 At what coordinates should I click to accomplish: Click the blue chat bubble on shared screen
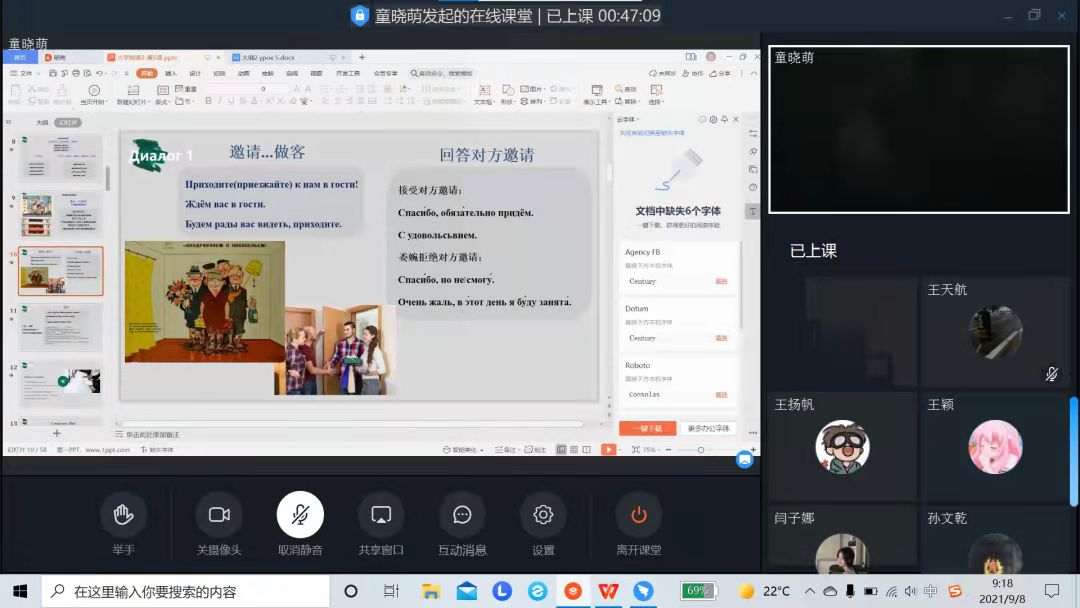click(x=744, y=459)
